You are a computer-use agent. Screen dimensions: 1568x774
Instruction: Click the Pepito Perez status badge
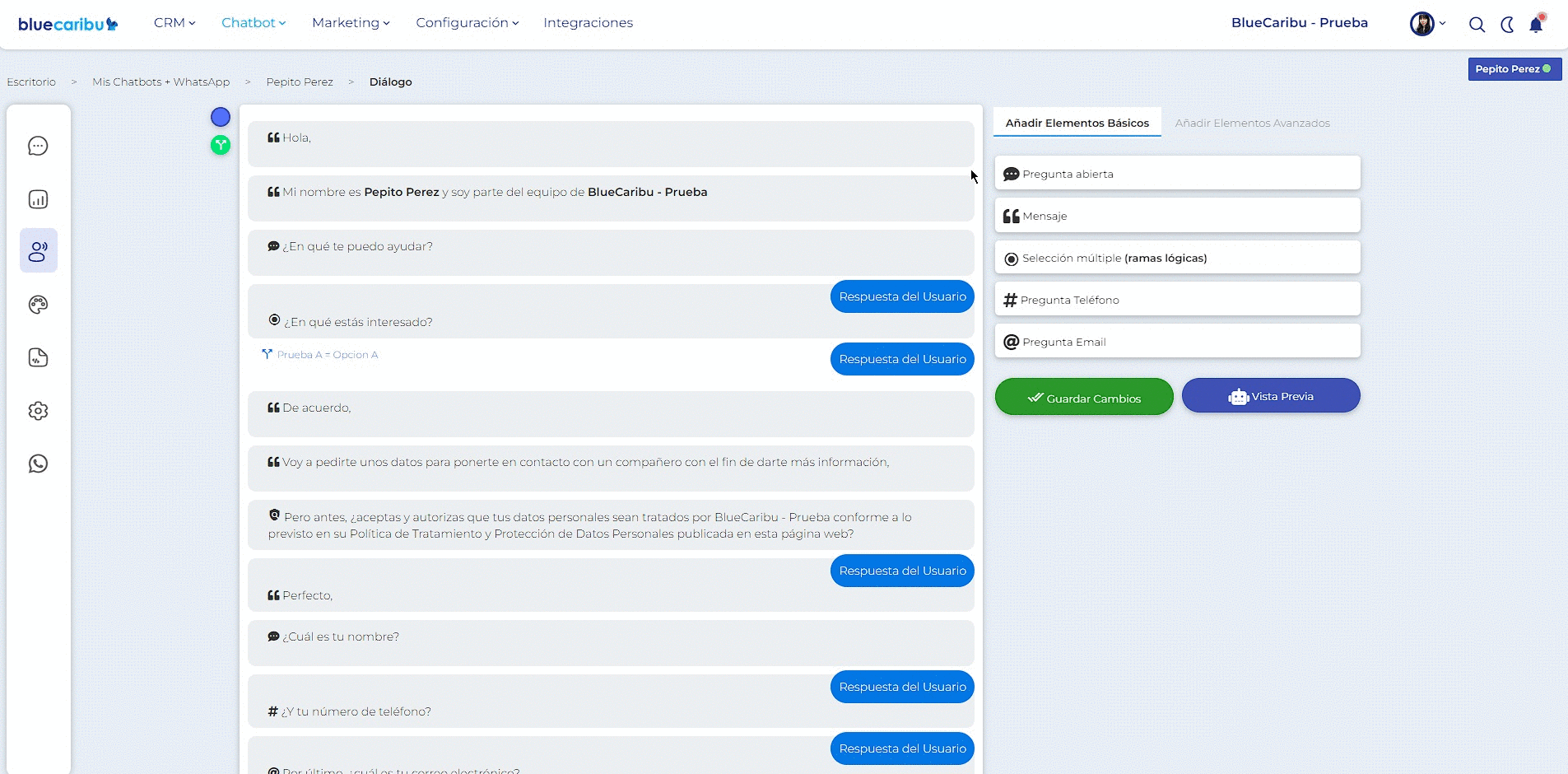click(1514, 69)
